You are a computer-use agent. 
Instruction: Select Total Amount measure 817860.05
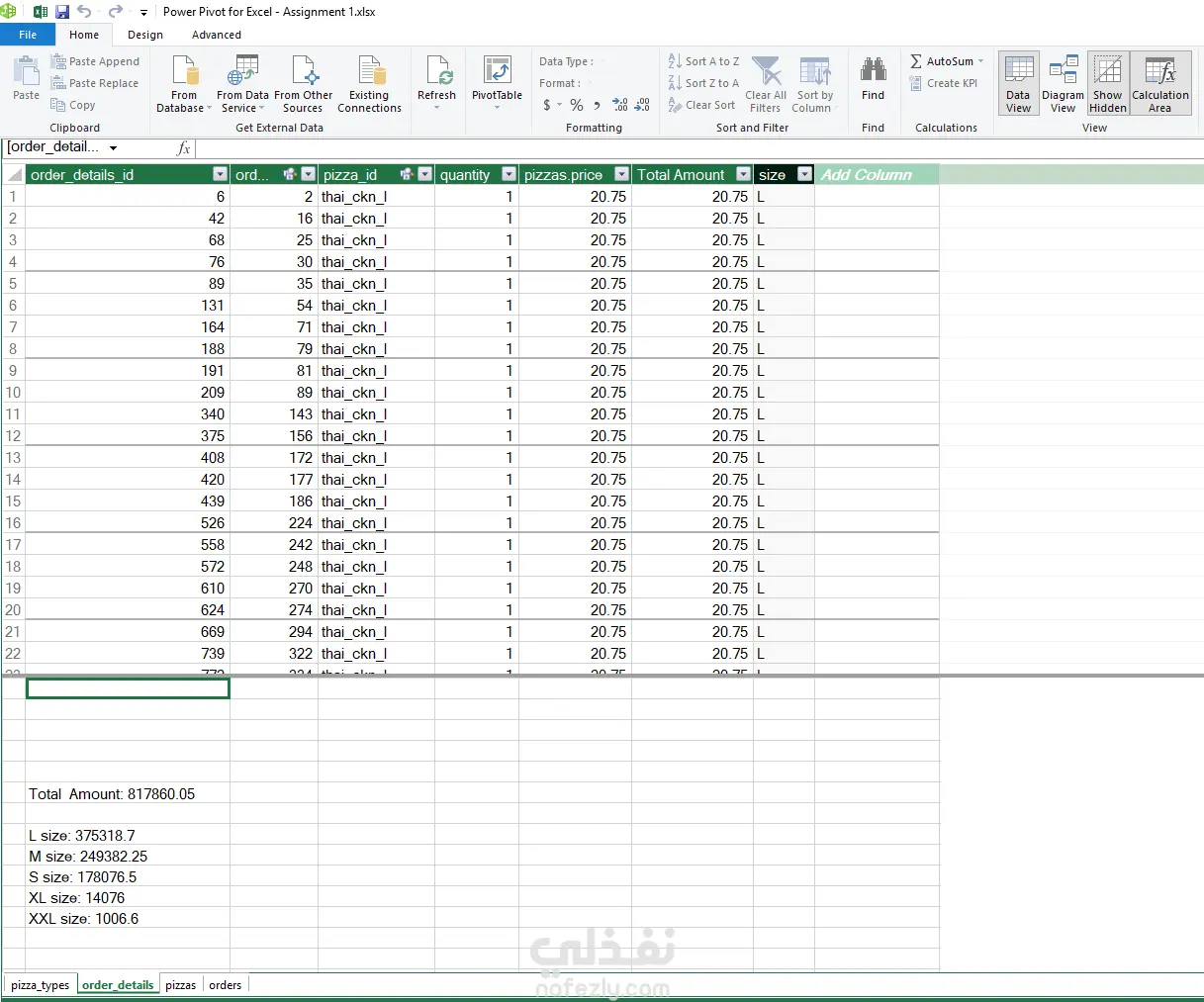click(x=128, y=793)
